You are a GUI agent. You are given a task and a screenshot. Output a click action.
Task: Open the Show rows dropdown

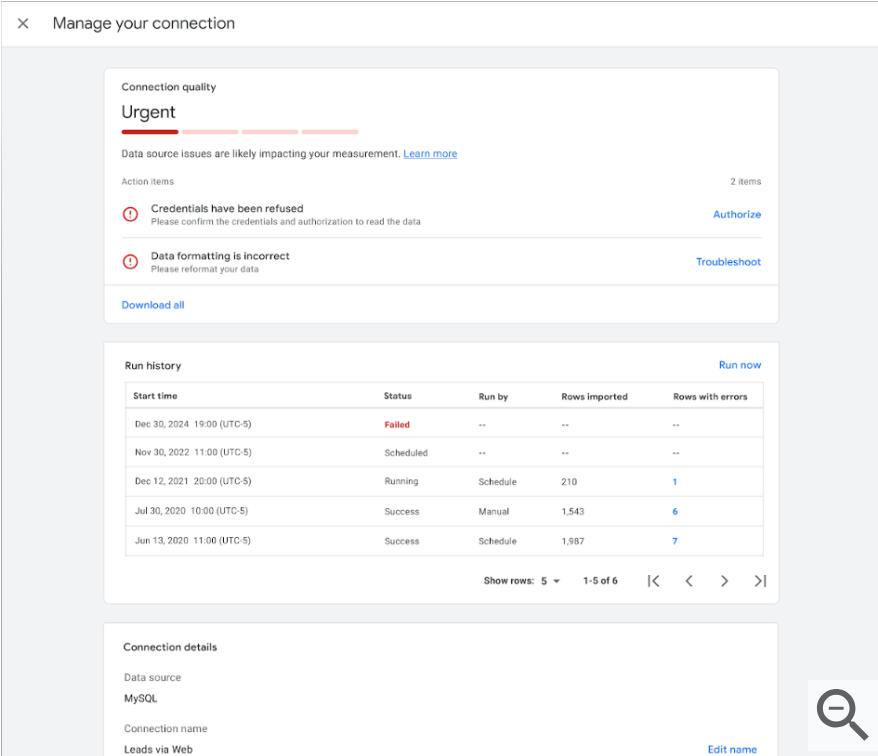pos(550,581)
